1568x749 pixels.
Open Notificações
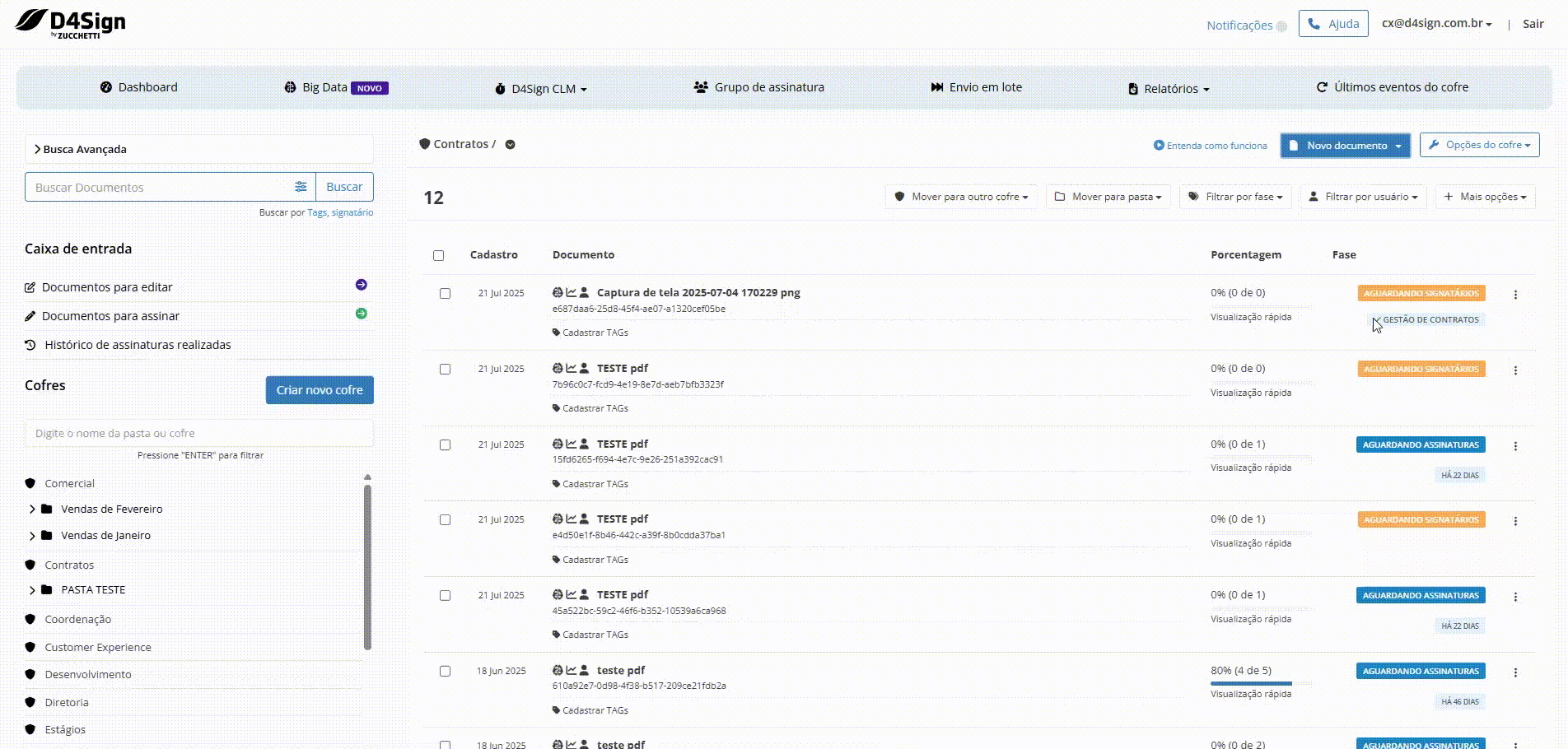coord(1246,26)
